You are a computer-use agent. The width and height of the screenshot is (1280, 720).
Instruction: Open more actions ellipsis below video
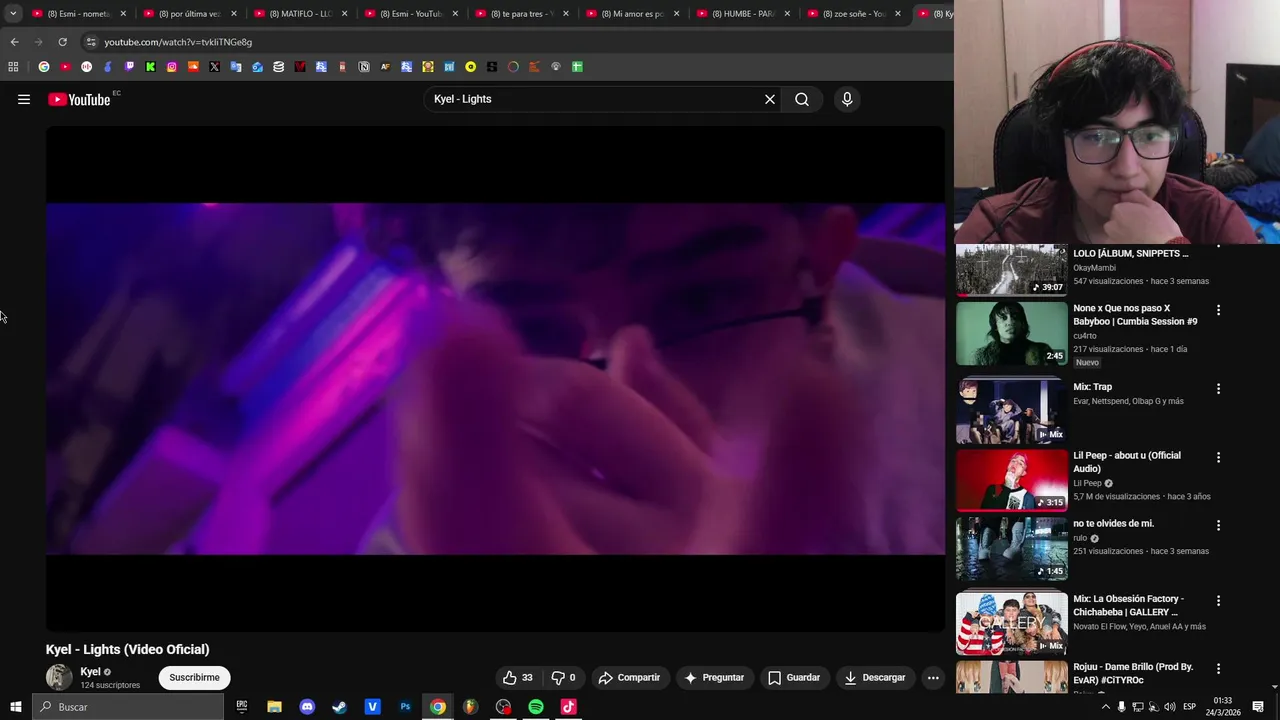pyautogui.click(x=933, y=677)
